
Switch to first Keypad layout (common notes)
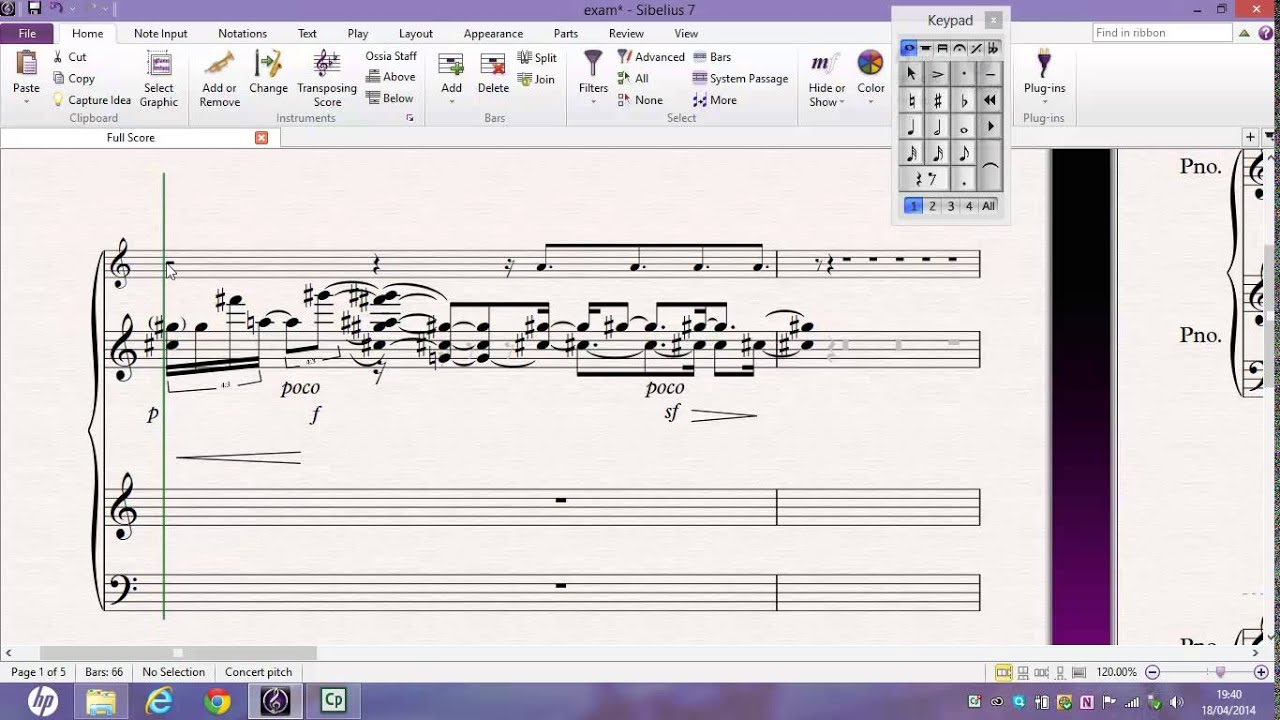908,48
